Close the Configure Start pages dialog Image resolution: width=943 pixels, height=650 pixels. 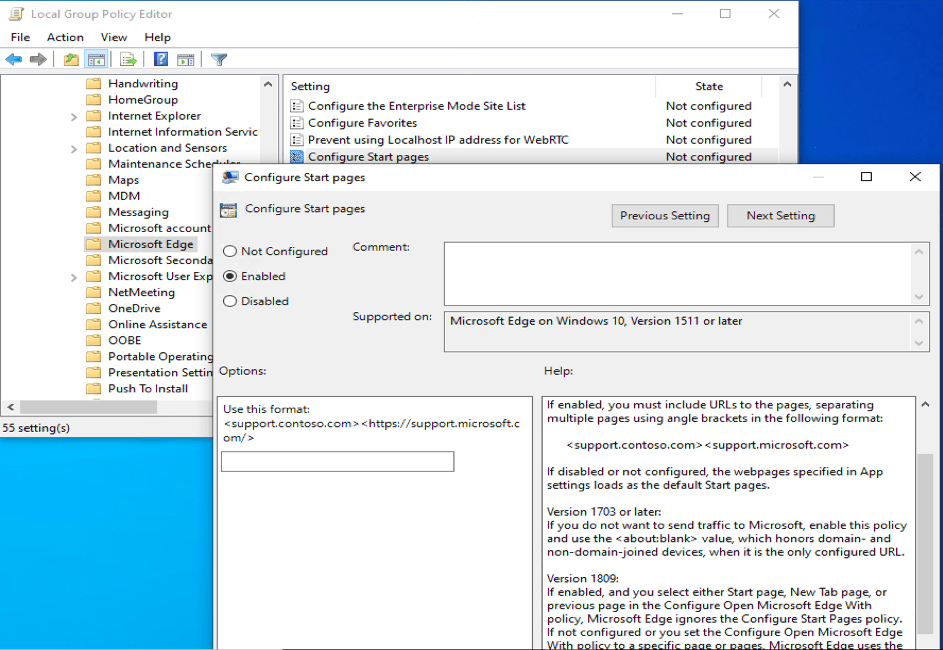point(915,177)
